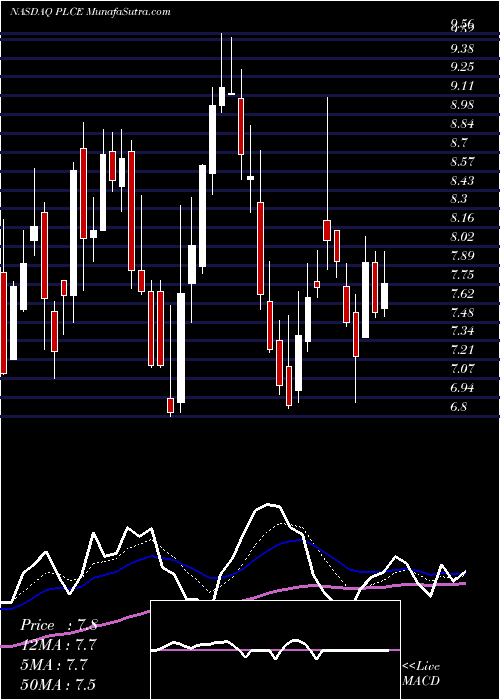Image resolution: width=500 pixels, height=700 pixels.
Task: Click the 8.98 price level label
Action: pyautogui.click(x=462, y=104)
